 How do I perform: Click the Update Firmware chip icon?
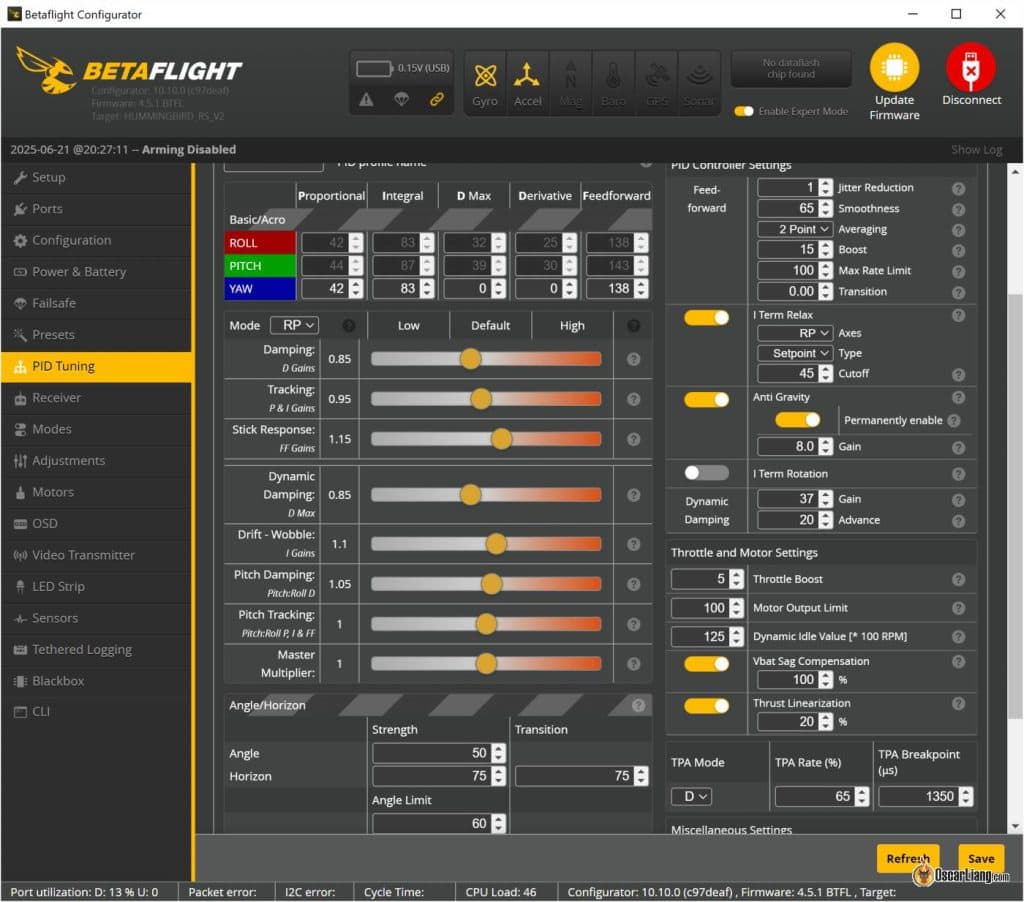[894, 67]
